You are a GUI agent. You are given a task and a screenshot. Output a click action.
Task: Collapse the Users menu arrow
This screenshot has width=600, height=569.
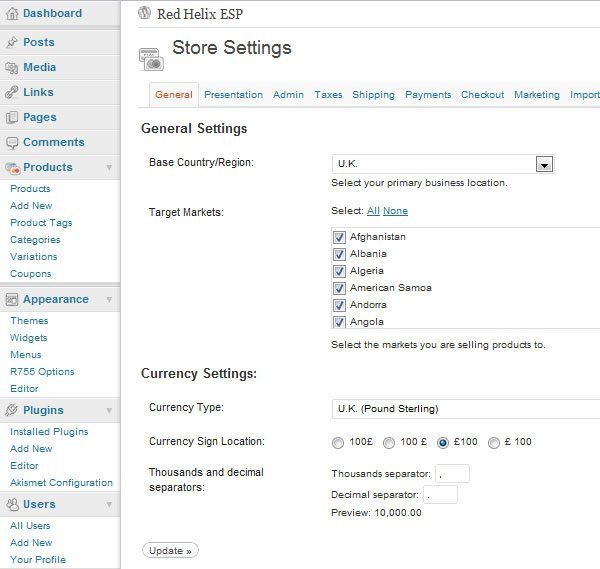coord(109,504)
